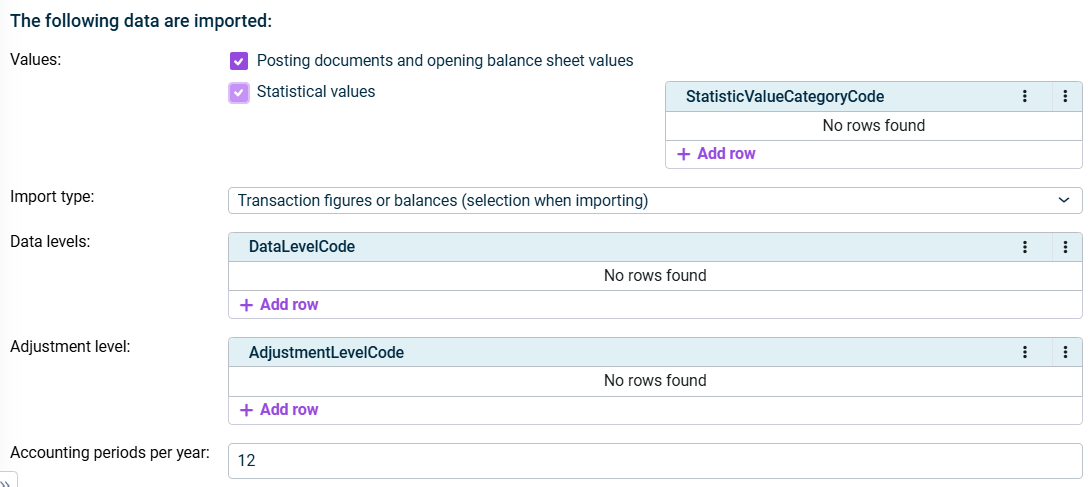Toggle the Statistical values checkbox
This screenshot has width=1088, height=487.
238,93
